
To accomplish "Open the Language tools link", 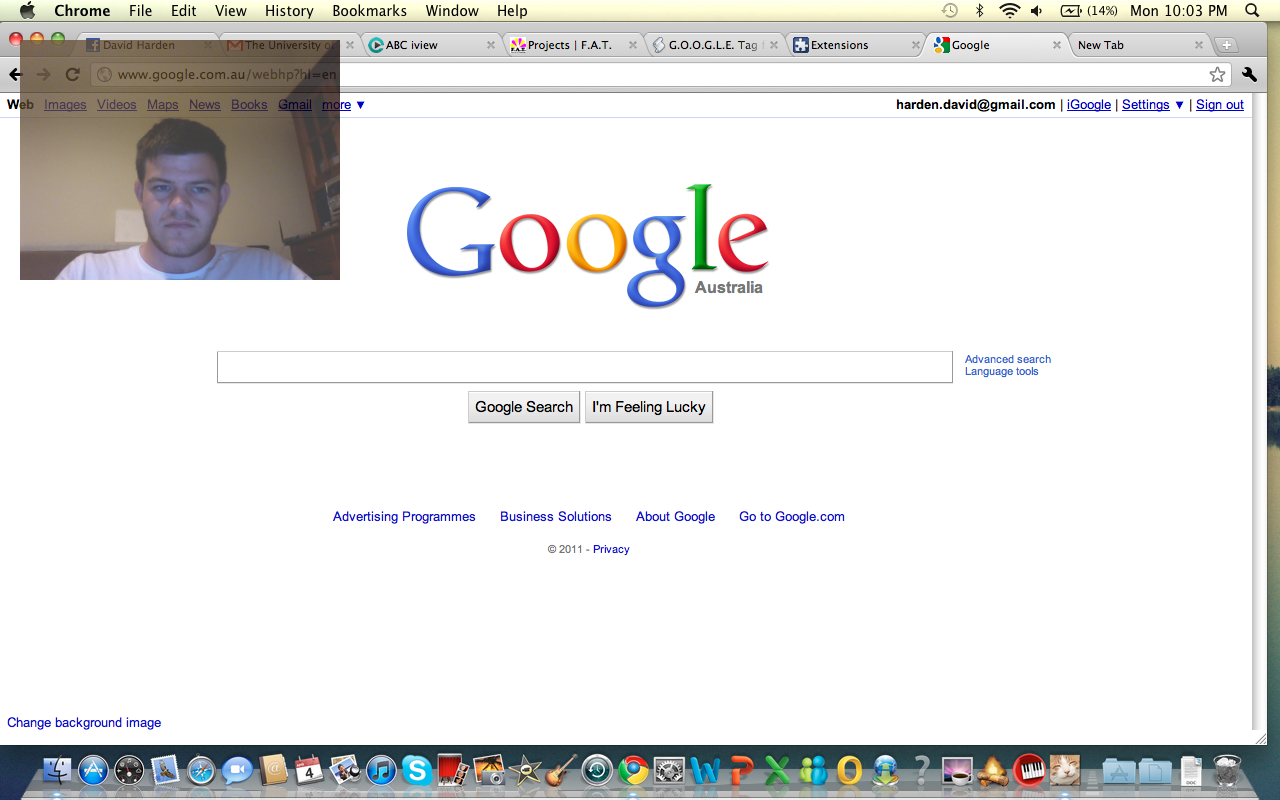I will point(1001,371).
